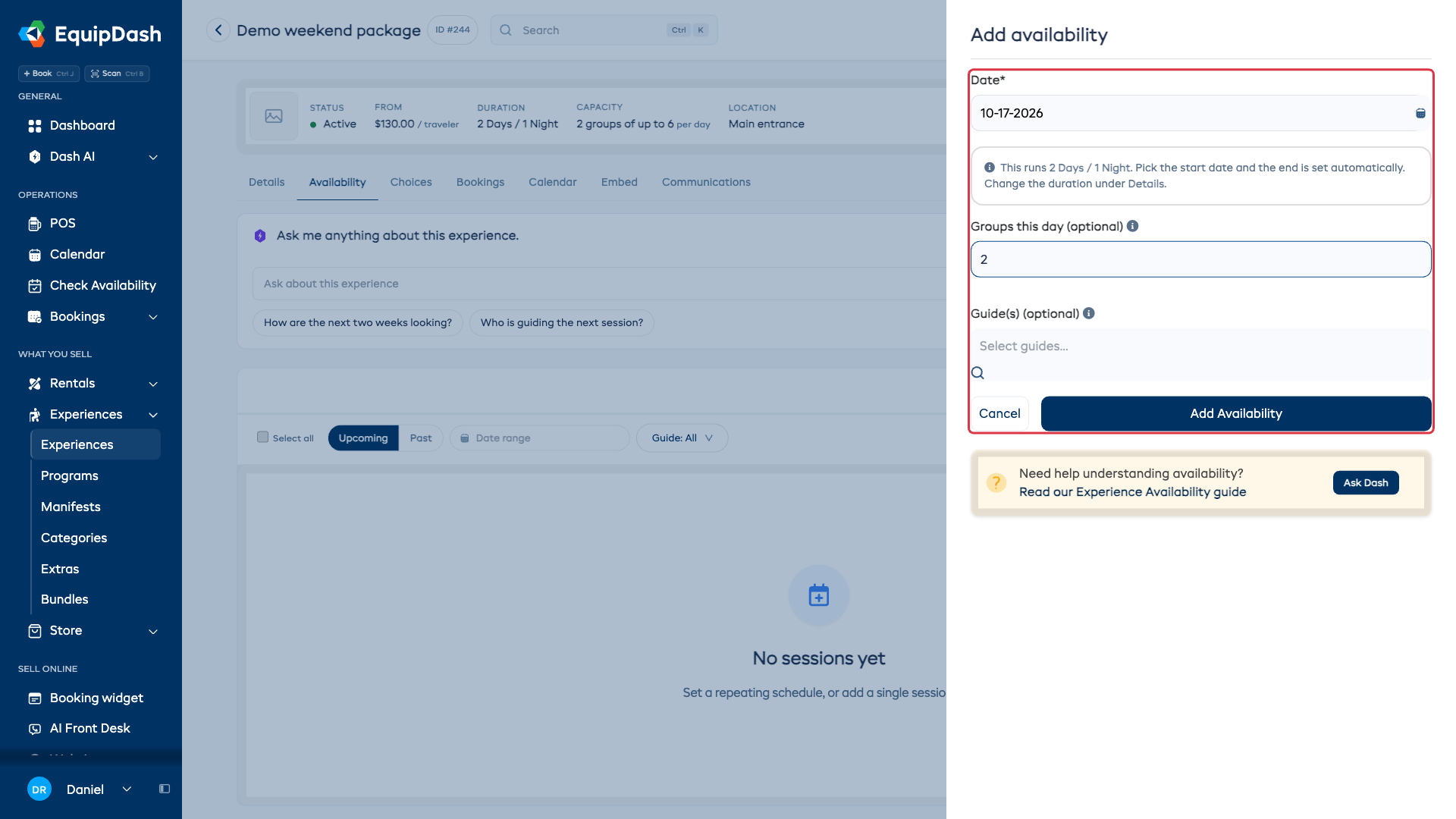Click the Date range filter field
Viewport: 1456px width, 819px height.
click(x=540, y=438)
